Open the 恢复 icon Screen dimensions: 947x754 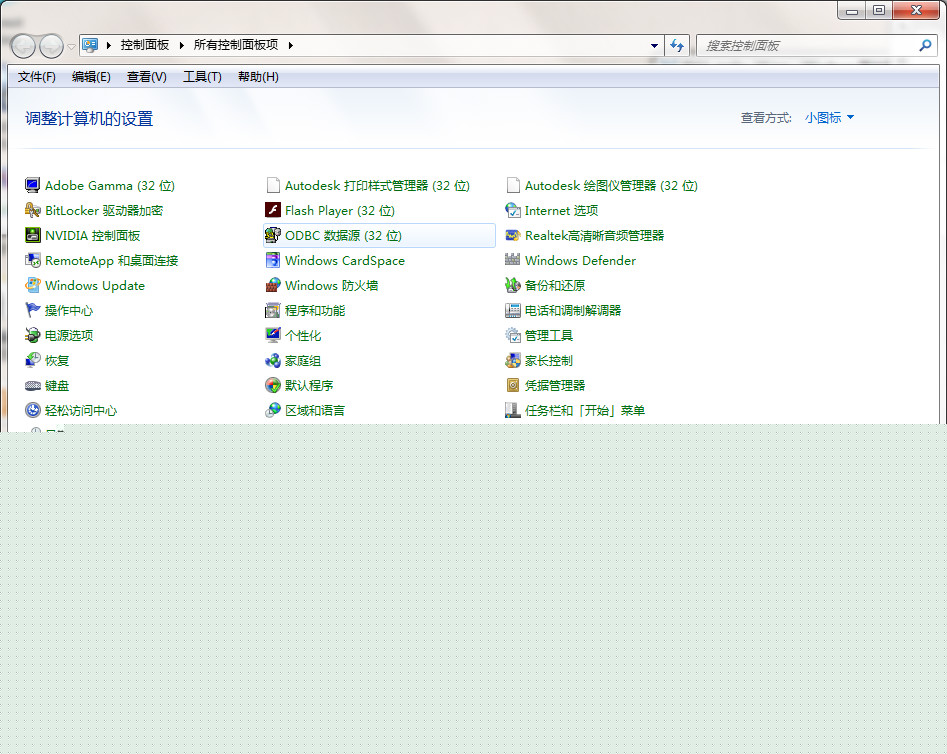click(32, 360)
